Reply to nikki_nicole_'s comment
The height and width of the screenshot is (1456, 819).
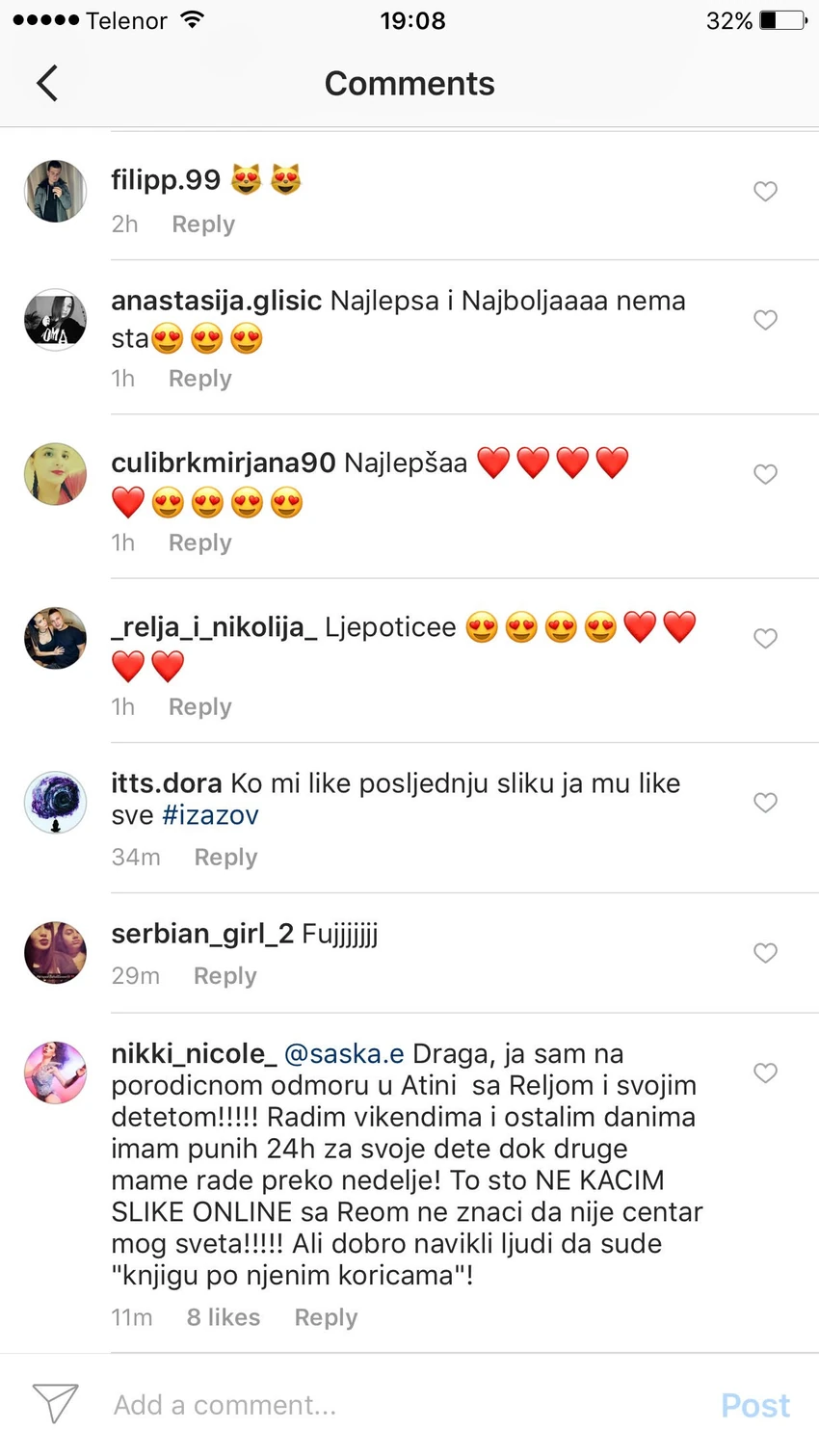tap(326, 1317)
